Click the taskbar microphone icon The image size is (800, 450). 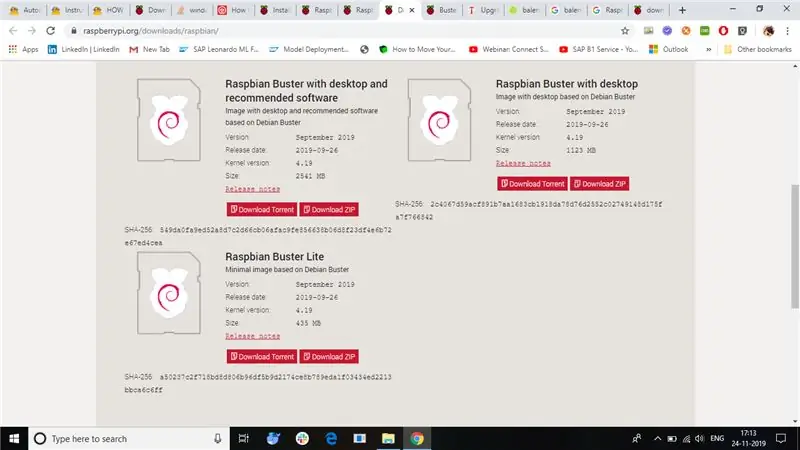(x=217, y=438)
